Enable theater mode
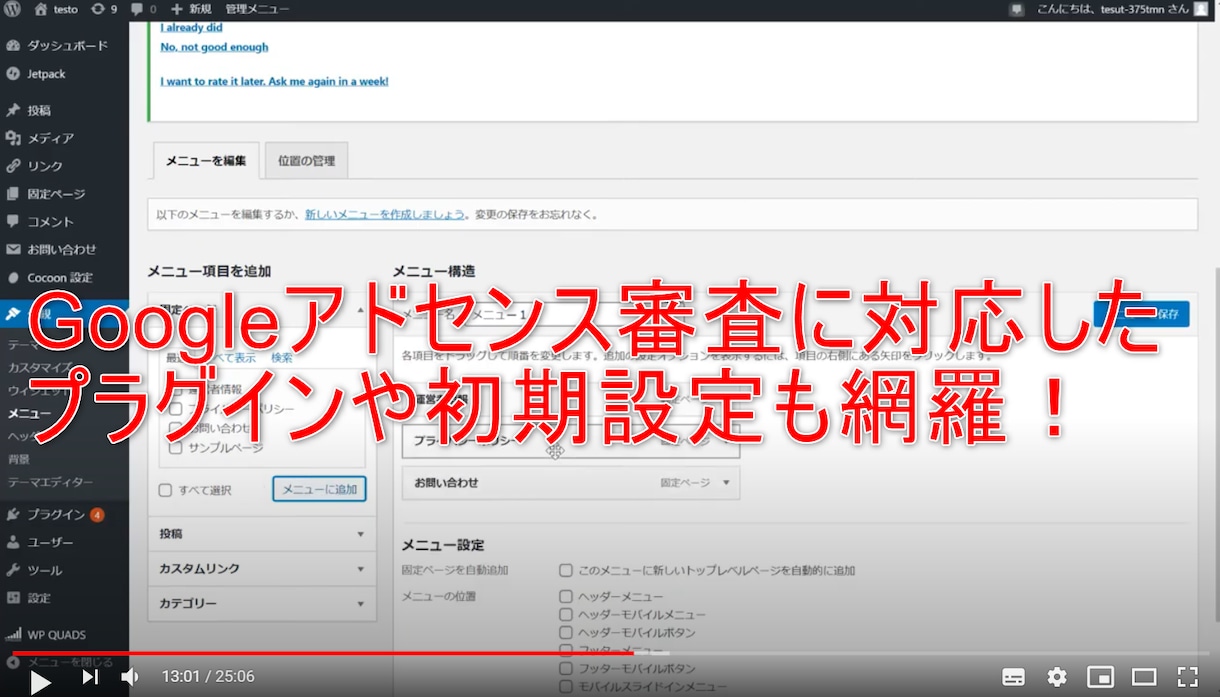The width and height of the screenshot is (1220, 697). pyautogui.click(x=1144, y=677)
